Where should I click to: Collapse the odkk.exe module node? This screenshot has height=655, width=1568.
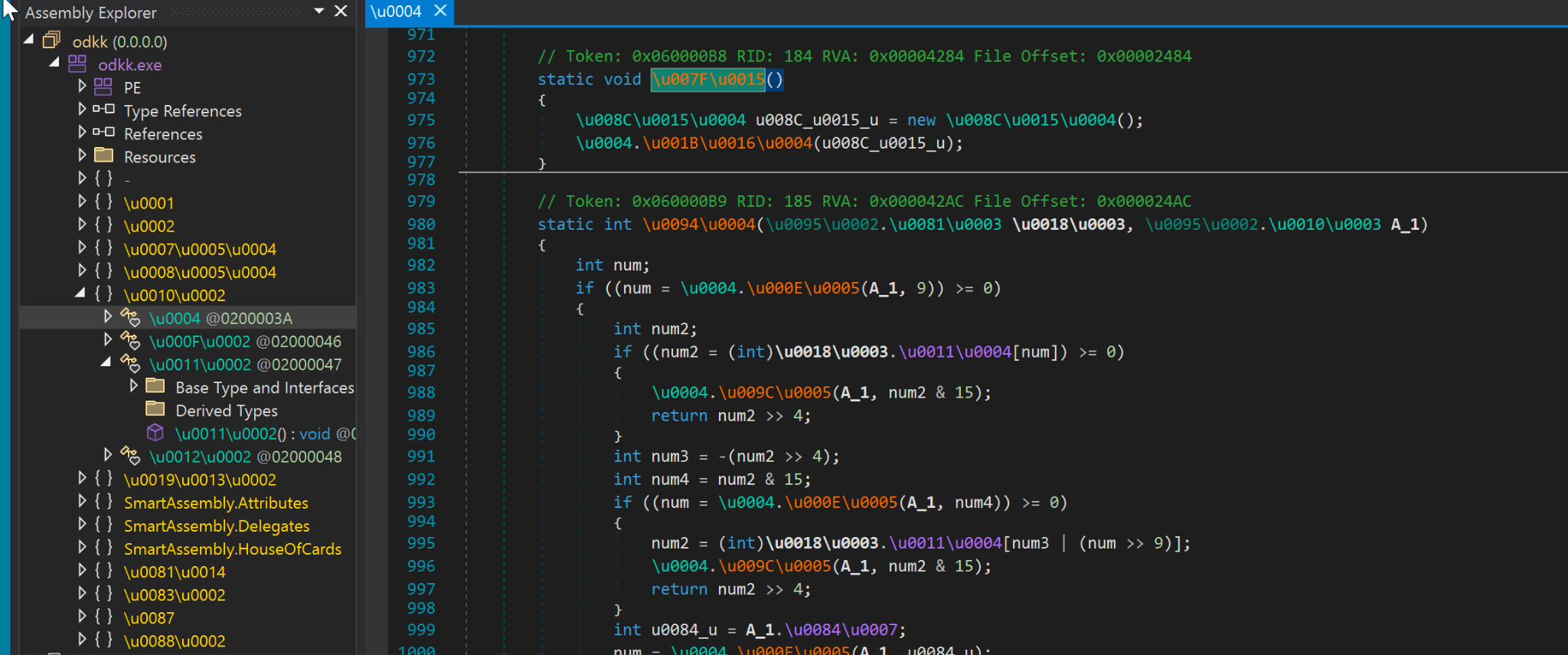54,63
